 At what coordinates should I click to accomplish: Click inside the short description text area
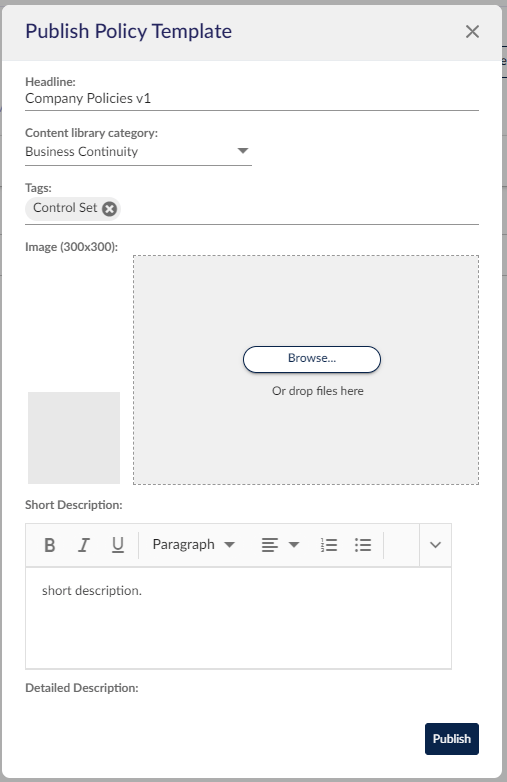(238, 618)
